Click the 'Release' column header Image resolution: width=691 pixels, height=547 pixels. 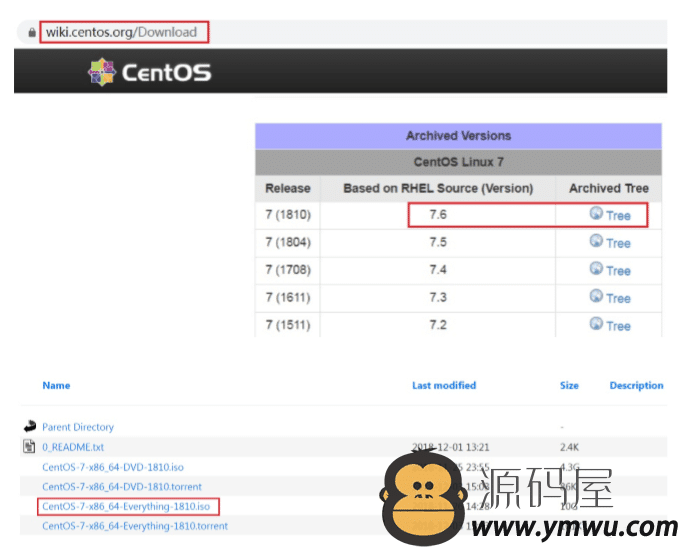click(x=288, y=189)
